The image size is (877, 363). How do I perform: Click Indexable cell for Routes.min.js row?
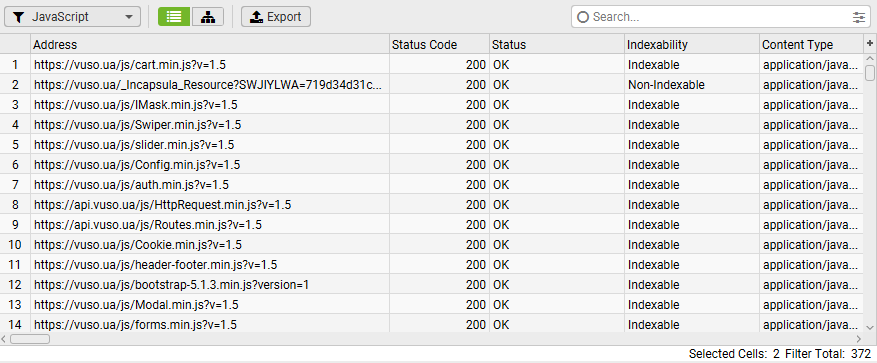point(692,225)
